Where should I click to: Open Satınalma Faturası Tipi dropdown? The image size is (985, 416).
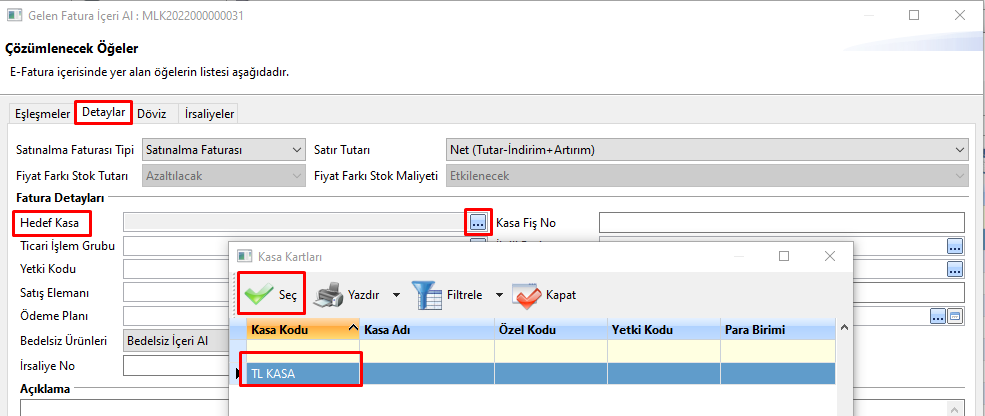point(224,150)
